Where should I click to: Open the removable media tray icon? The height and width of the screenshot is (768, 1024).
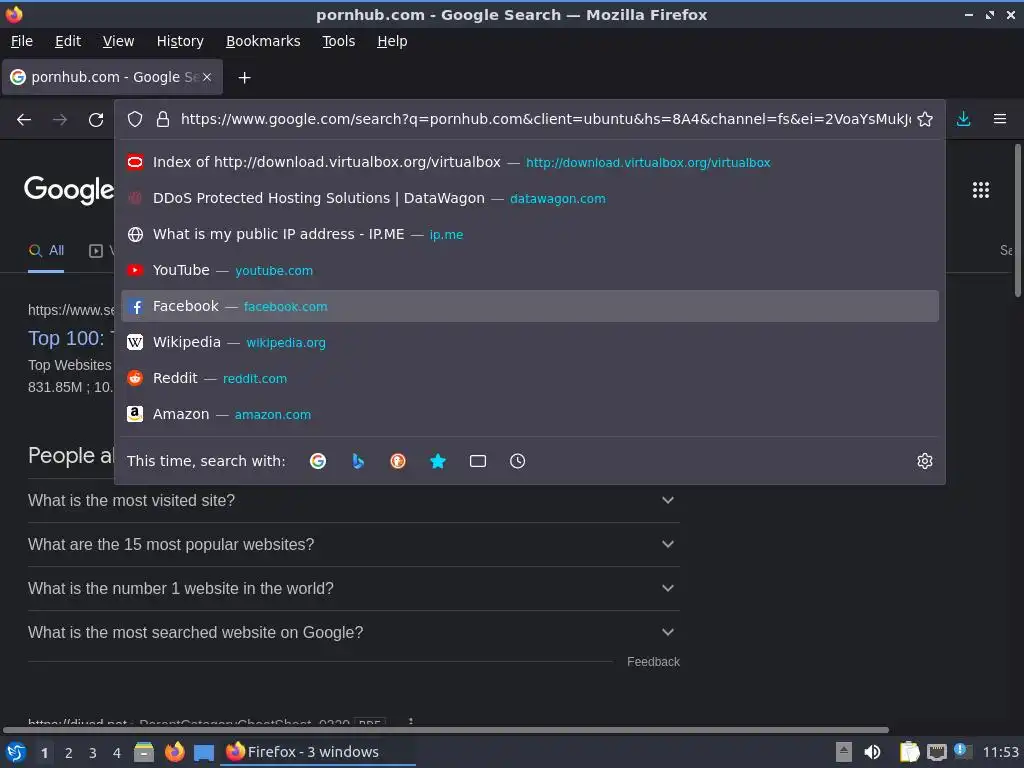pyautogui.click(x=844, y=752)
